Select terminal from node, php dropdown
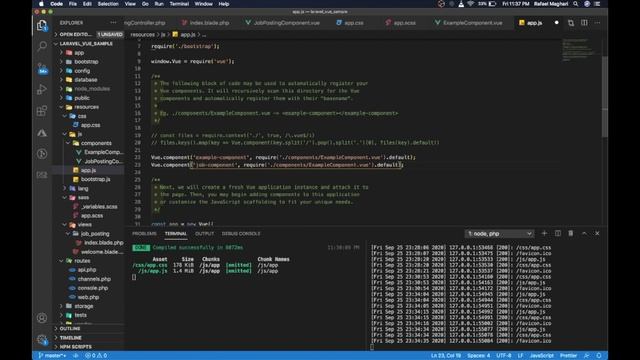This screenshot has width=640, height=360. tap(500, 233)
